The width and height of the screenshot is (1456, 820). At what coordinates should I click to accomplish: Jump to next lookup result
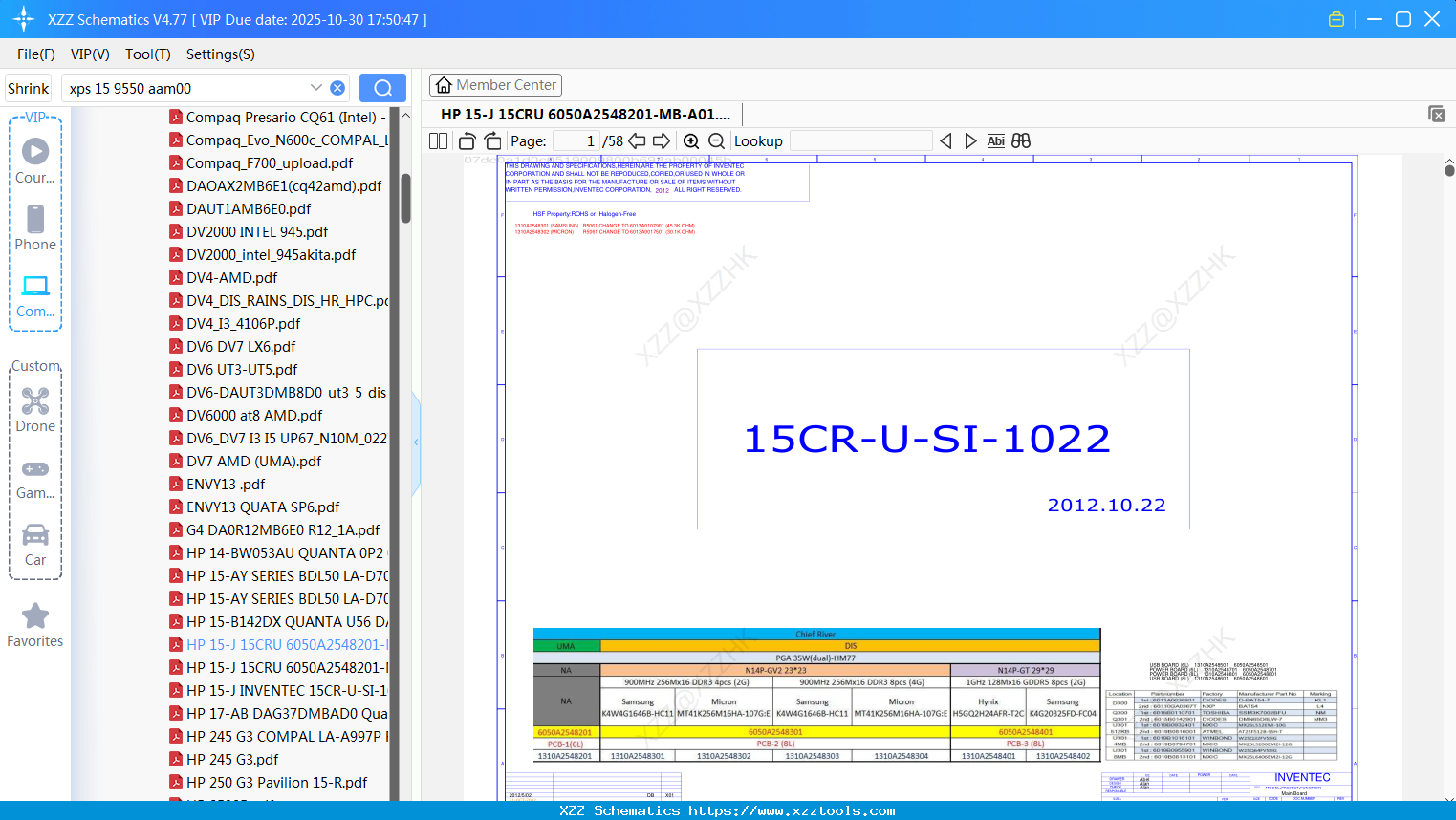[970, 140]
